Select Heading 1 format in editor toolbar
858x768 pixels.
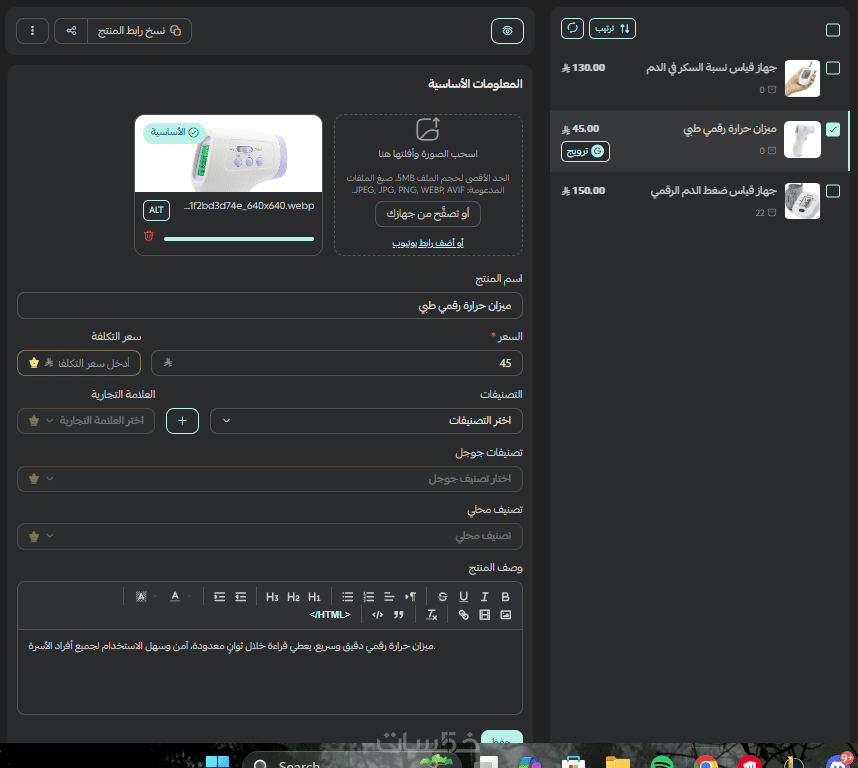coord(314,597)
